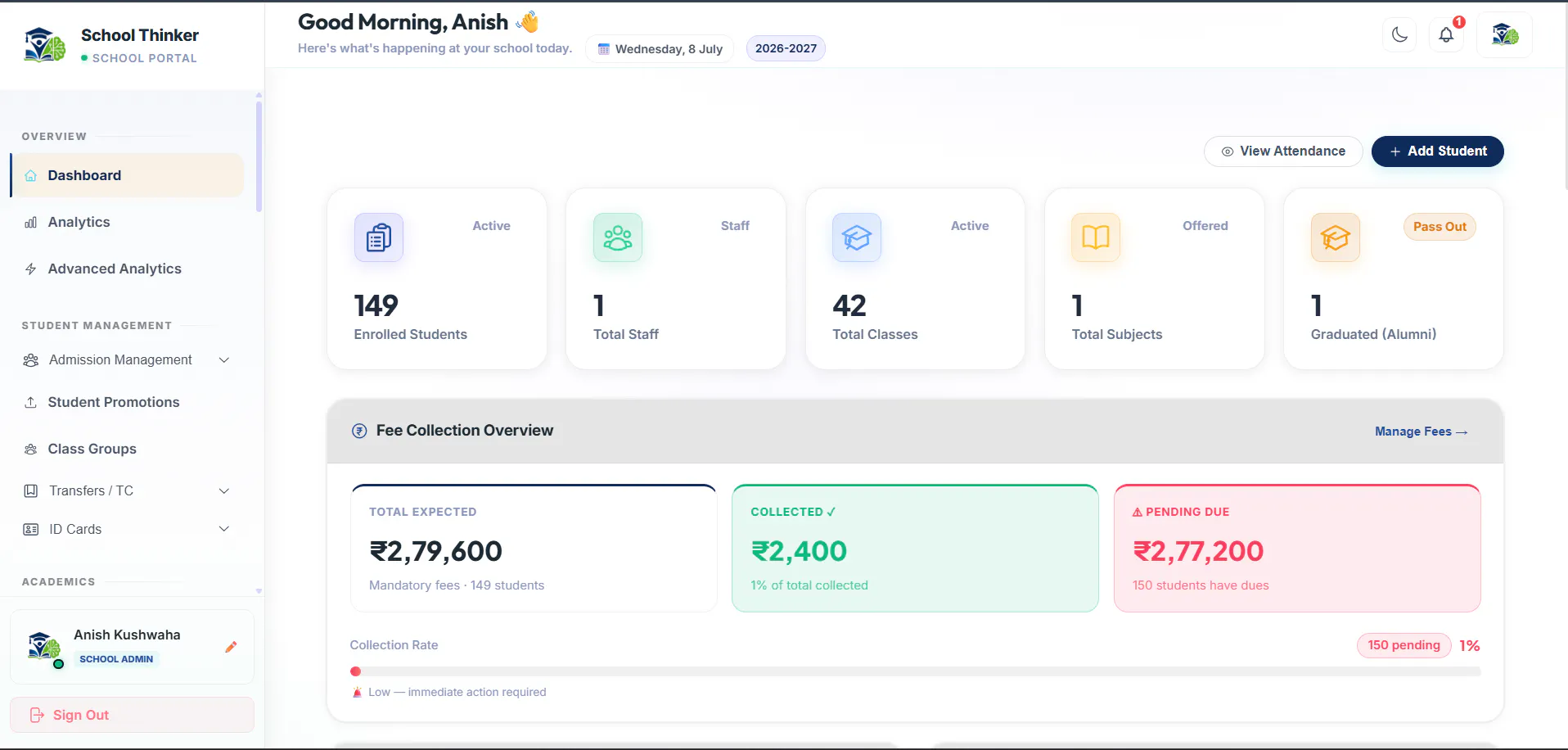Click the '1% of total collected' text

[x=809, y=585]
